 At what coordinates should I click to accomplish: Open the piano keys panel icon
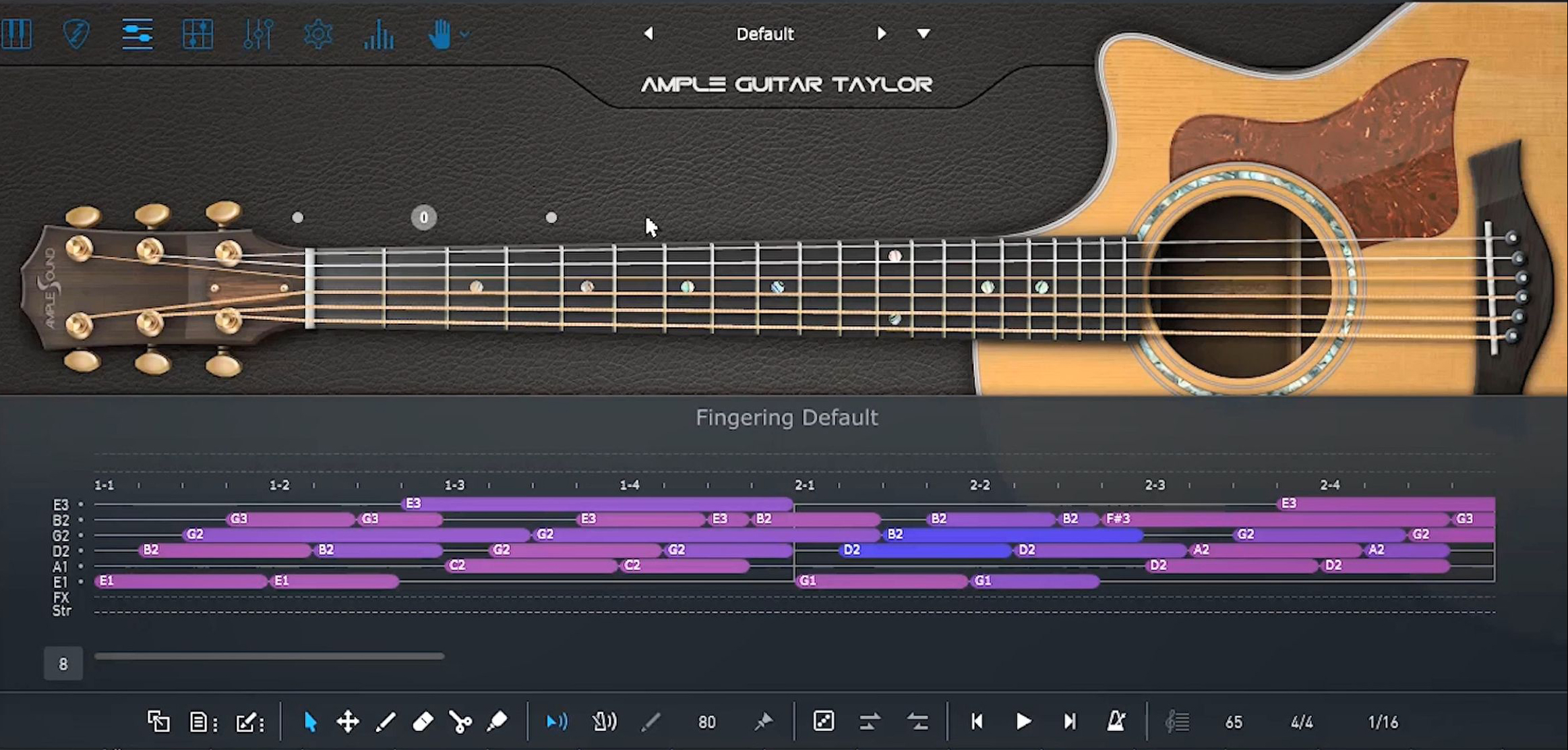[17, 34]
